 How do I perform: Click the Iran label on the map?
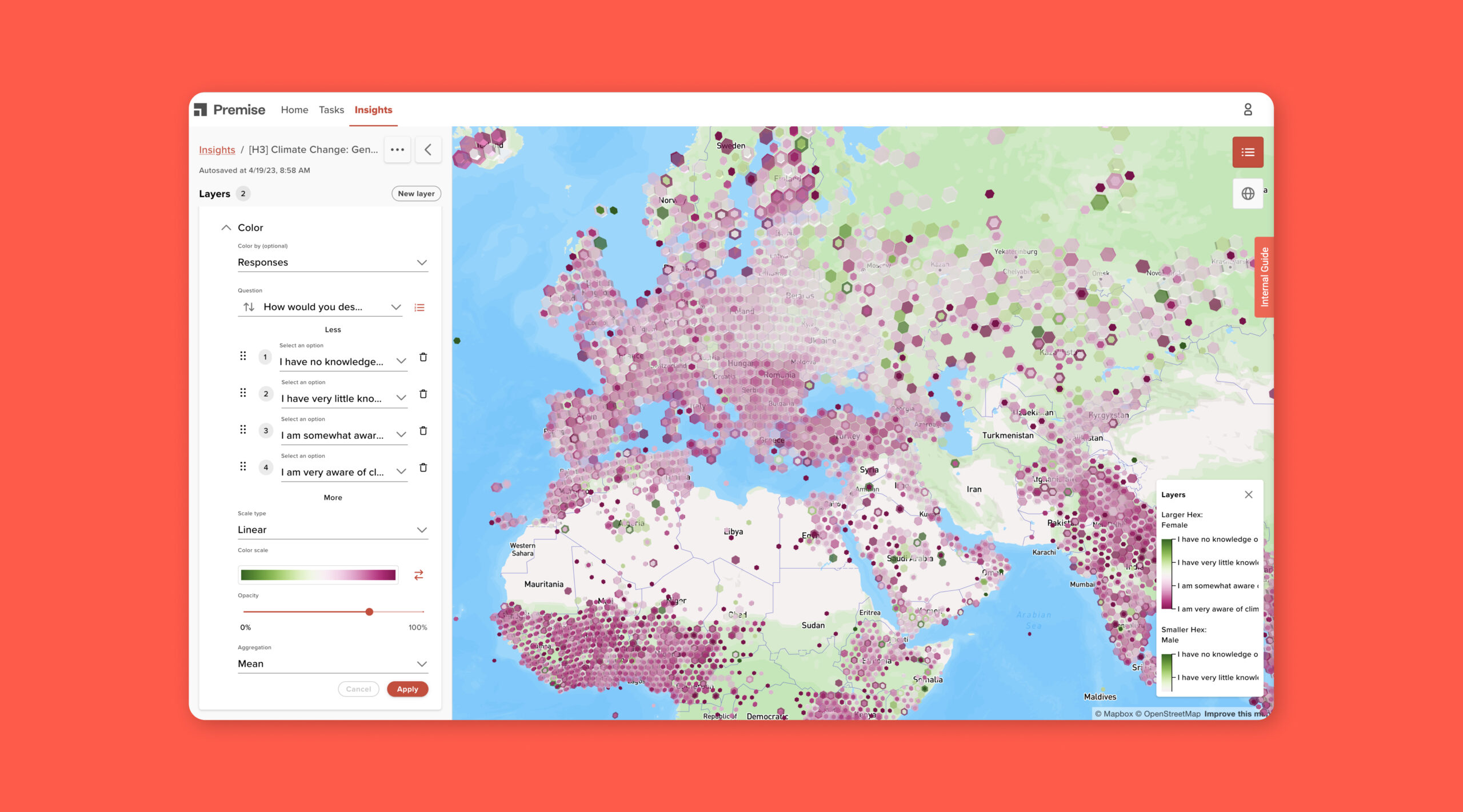click(974, 489)
